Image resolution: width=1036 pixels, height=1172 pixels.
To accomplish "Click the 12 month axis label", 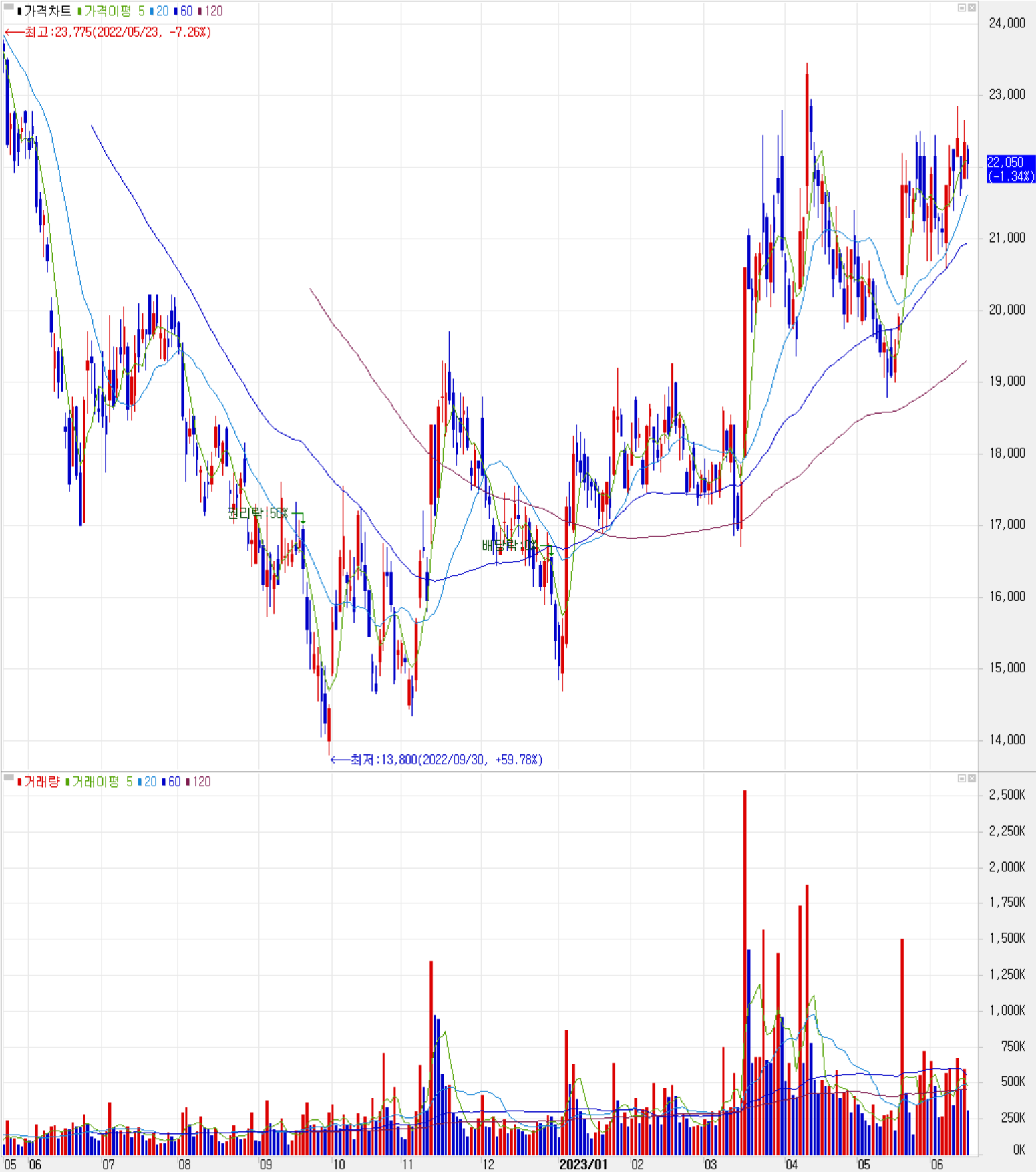I will click(488, 1165).
